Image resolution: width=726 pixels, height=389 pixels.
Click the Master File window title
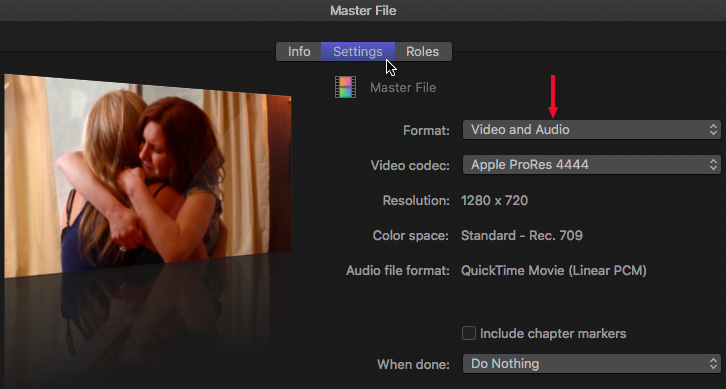(x=363, y=11)
